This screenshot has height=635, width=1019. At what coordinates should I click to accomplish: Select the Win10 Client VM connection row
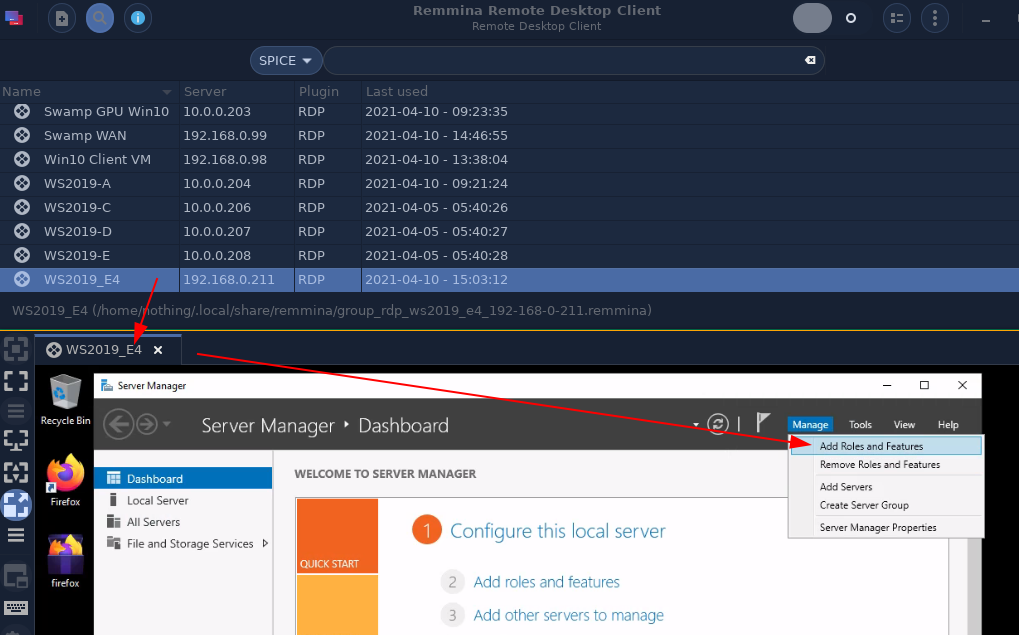pos(510,160)
